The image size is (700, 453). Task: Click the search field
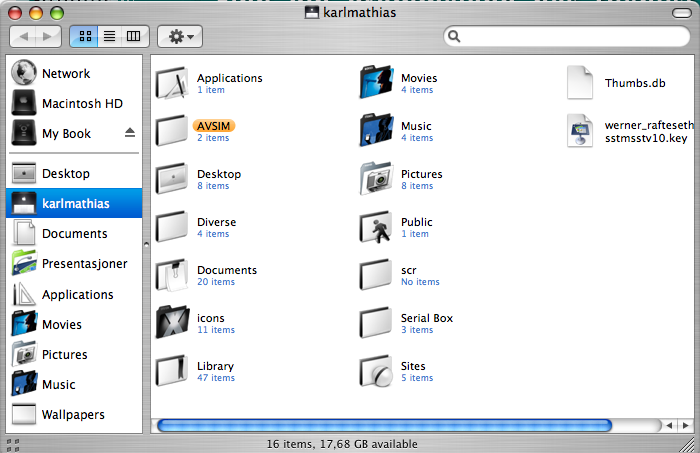pos(567,36)
